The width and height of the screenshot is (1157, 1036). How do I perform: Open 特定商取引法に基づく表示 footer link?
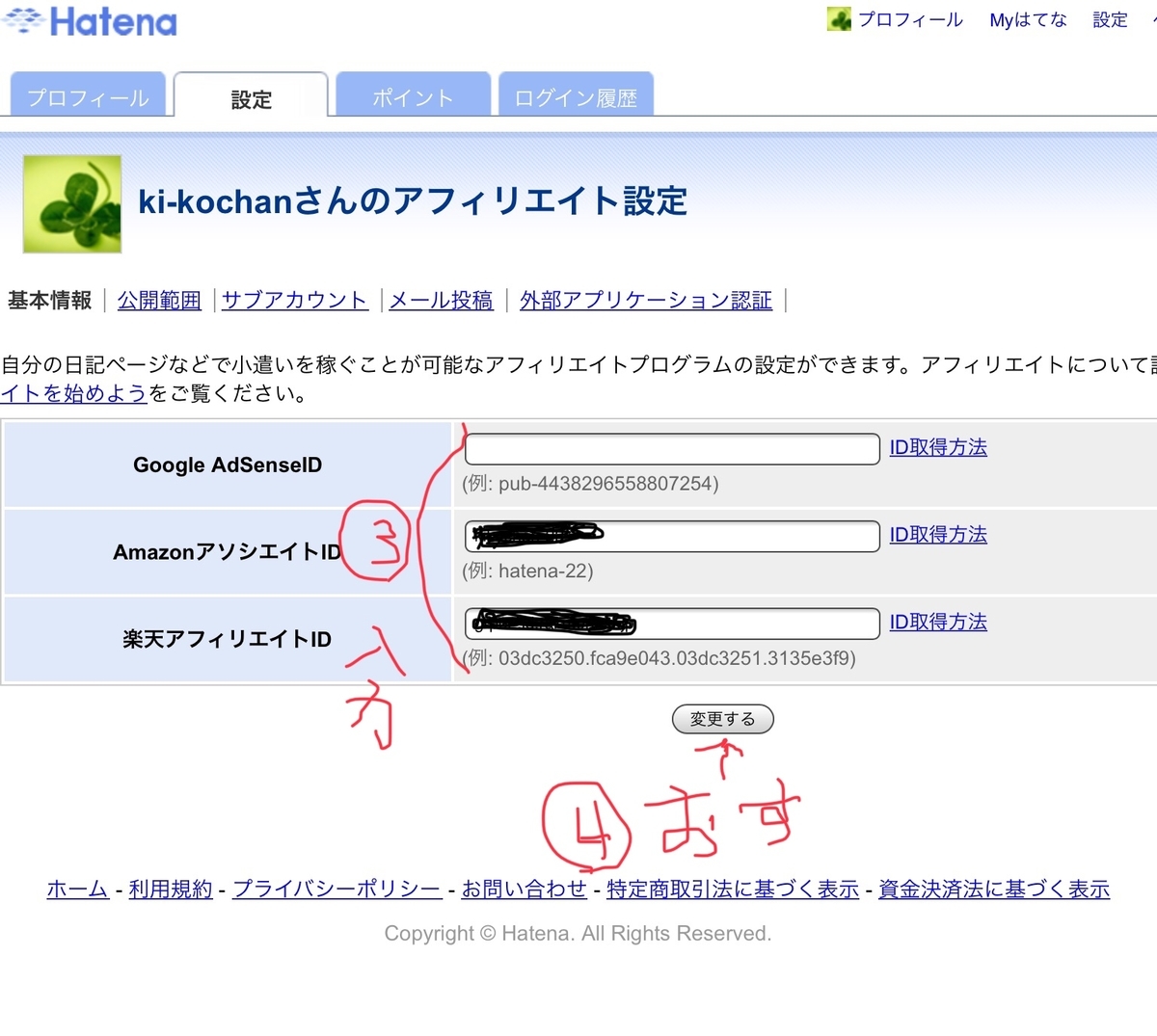pos(733,890)
